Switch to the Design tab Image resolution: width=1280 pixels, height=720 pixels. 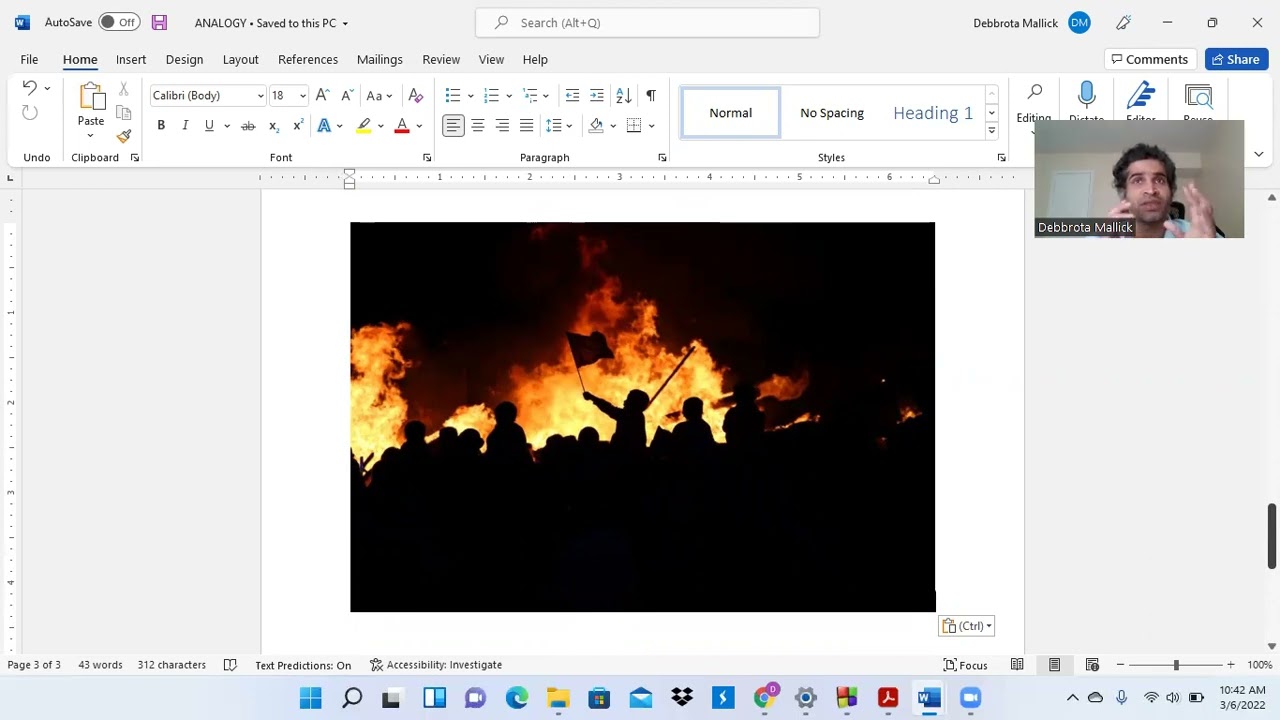point(184,60)
